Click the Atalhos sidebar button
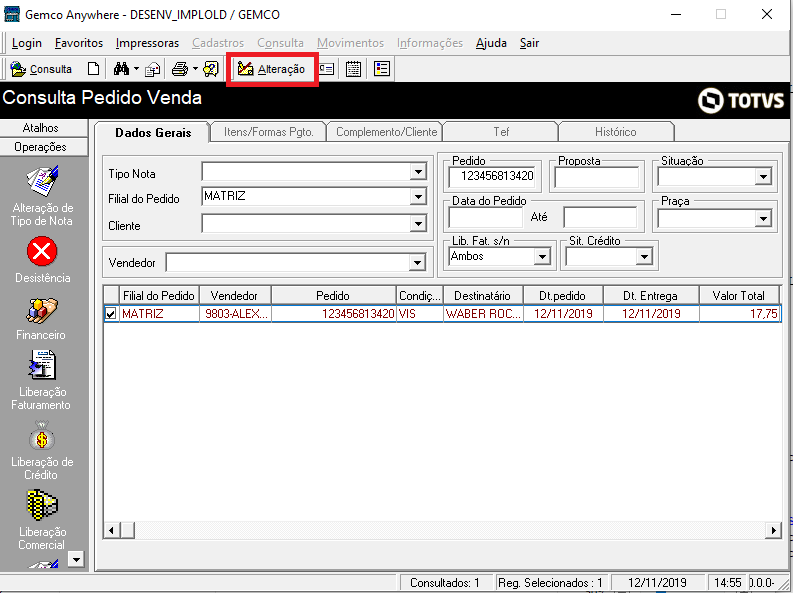This screenshot has width=793, height=593. [41, 128]
